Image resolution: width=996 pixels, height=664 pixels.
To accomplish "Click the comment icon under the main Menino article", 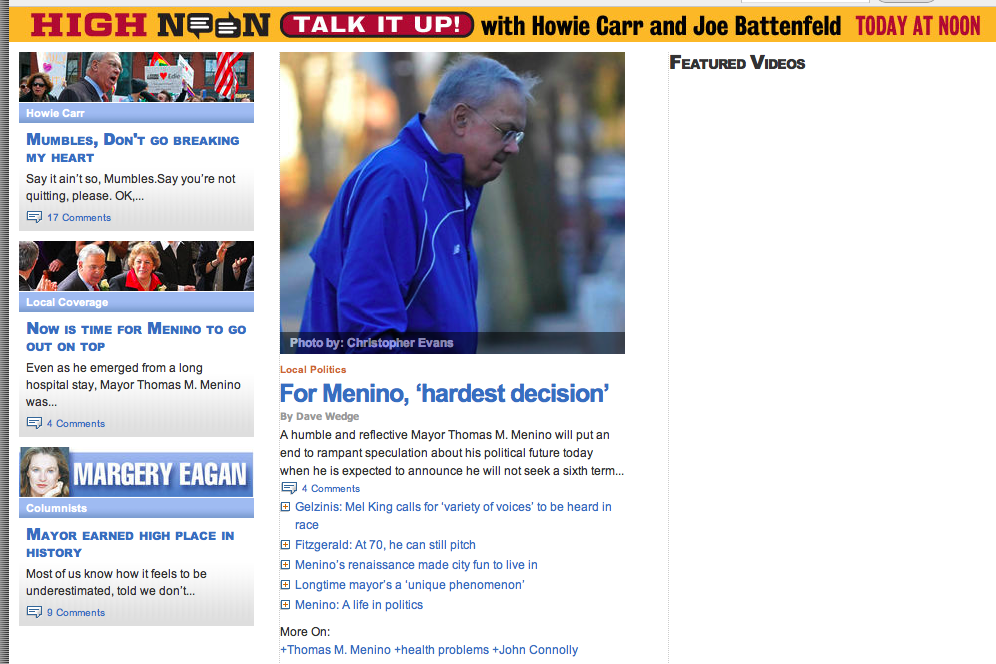I will (x=289, y=488).
